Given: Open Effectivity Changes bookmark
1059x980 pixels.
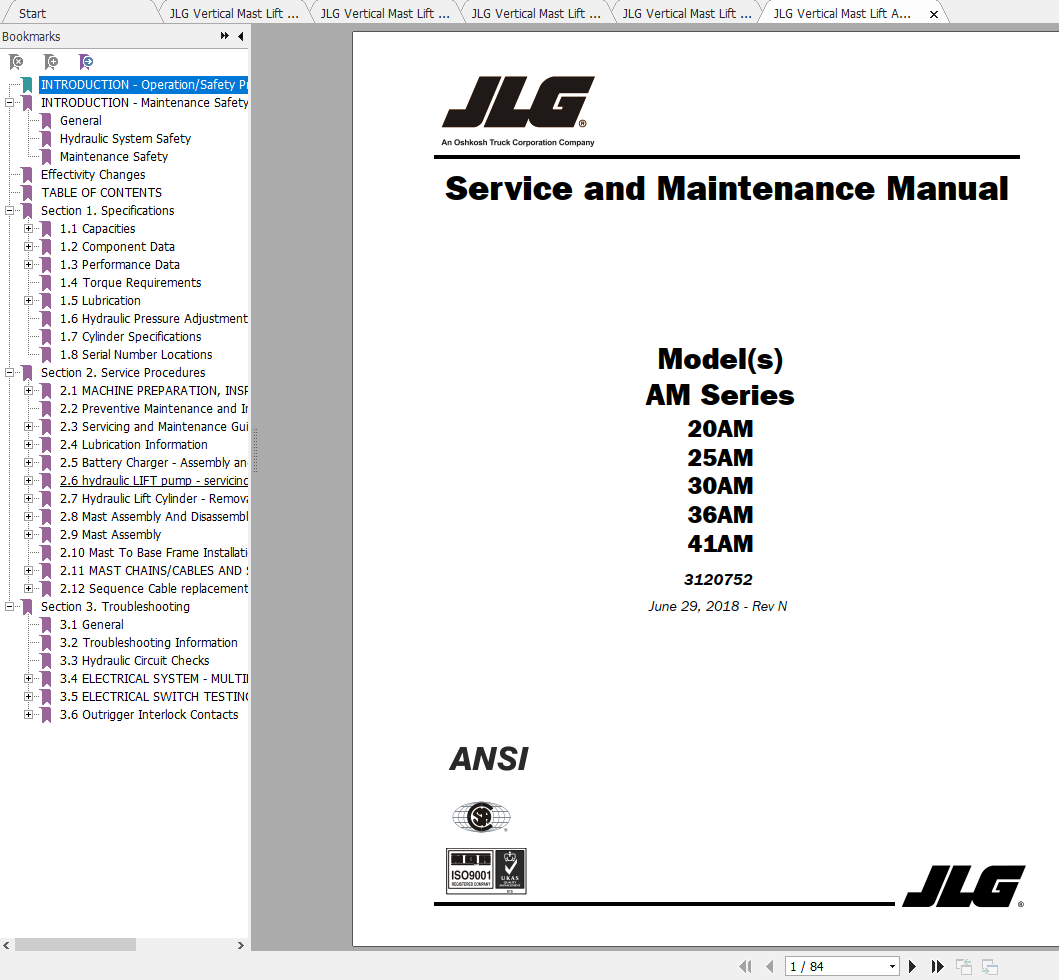Looking at the screenshot, I should (x=93, y=175).
